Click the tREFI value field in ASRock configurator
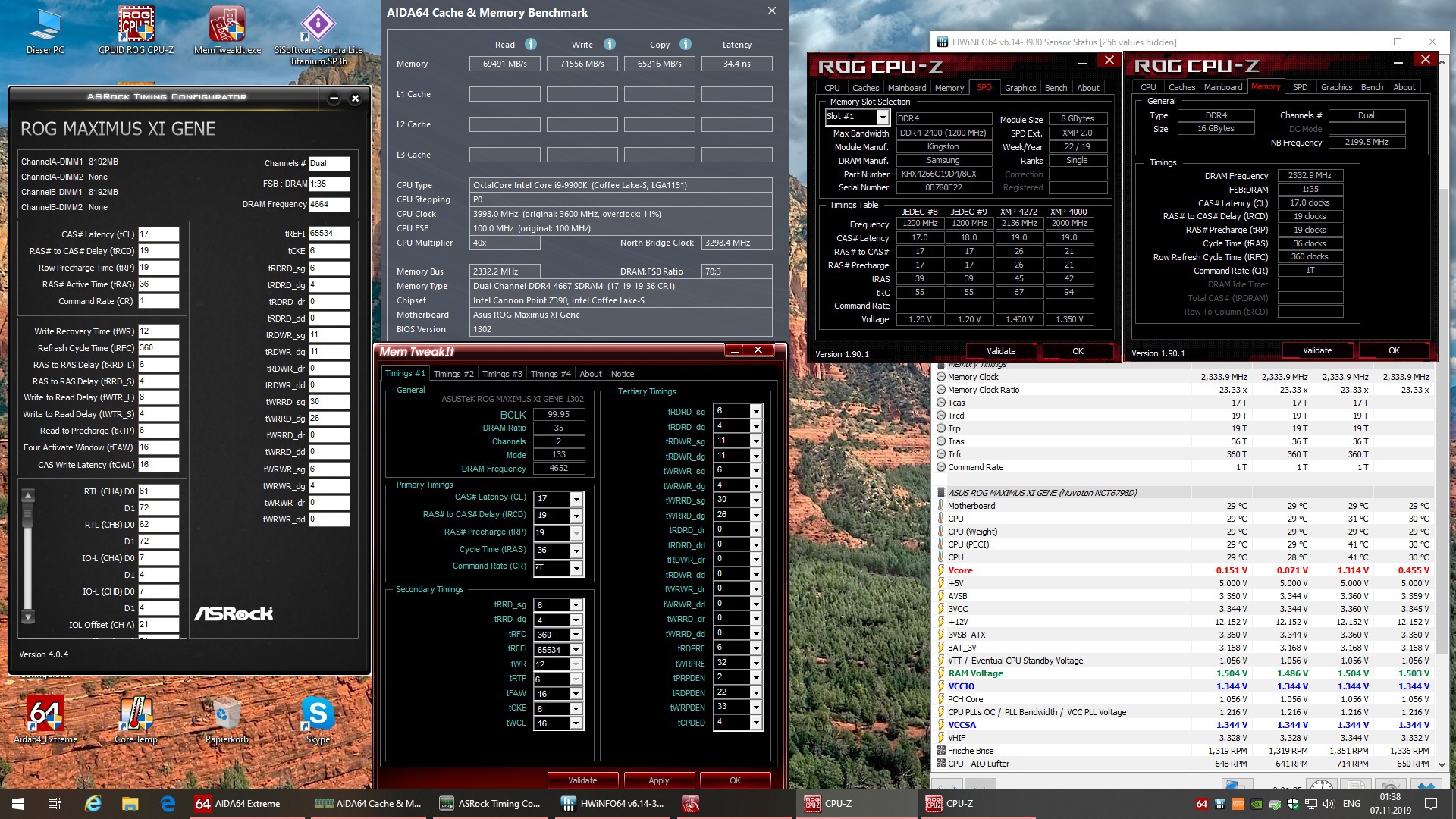This screenshot has width=1456, height=819. click(x=329, y=234)
